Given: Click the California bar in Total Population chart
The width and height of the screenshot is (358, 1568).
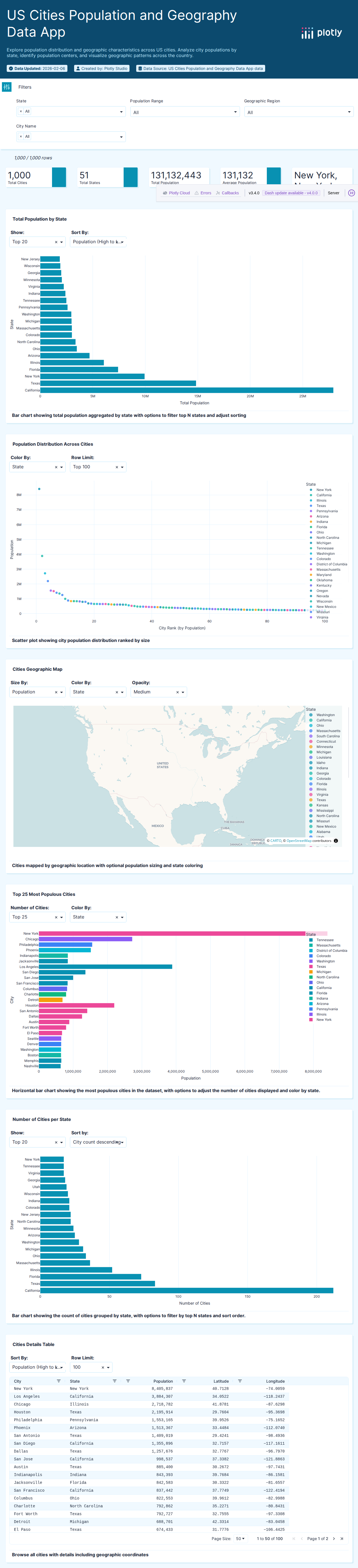Looking at the screenshot, I should 187,390.
